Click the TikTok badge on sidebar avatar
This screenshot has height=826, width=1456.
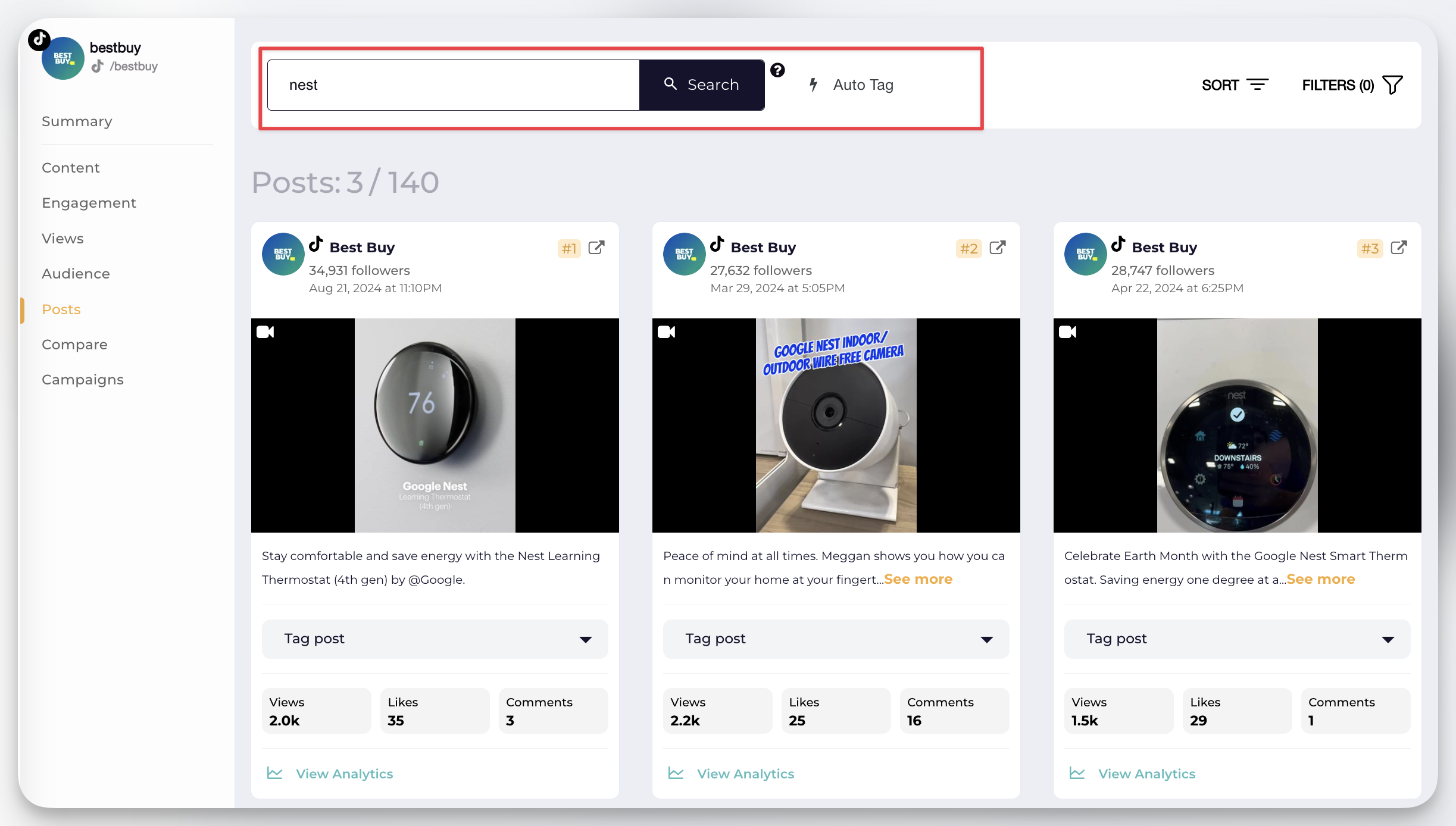[39, 40]
